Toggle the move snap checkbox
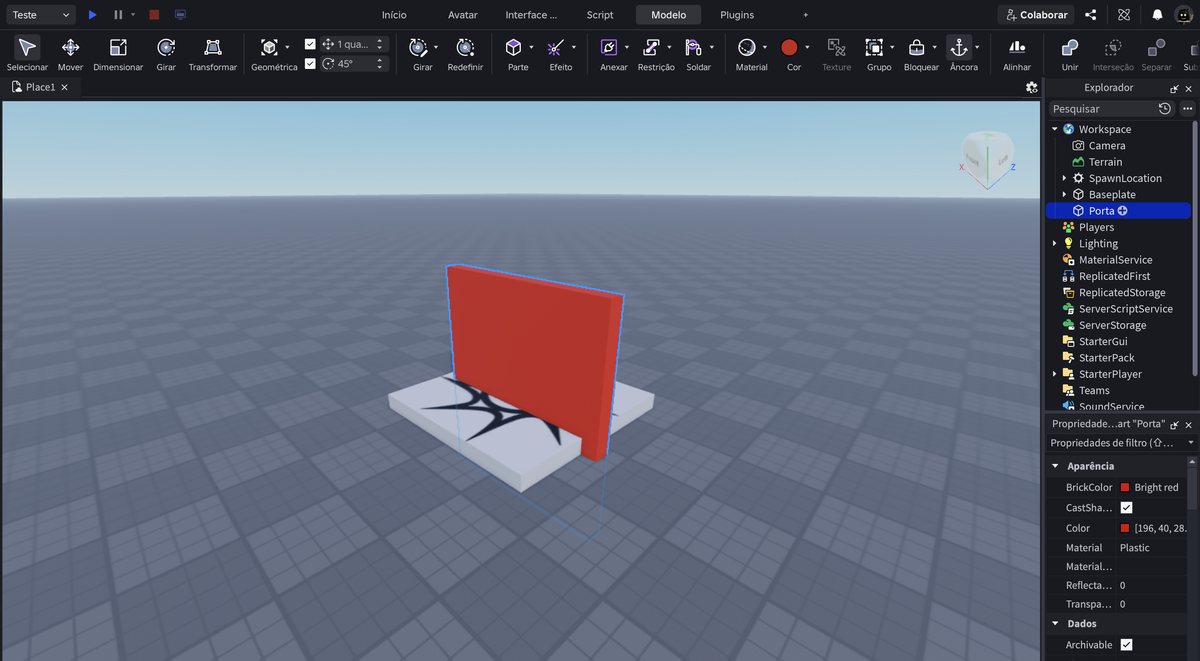Viewport: 1200px width, 661px height. pyautogui.click(x=310, y=44)
